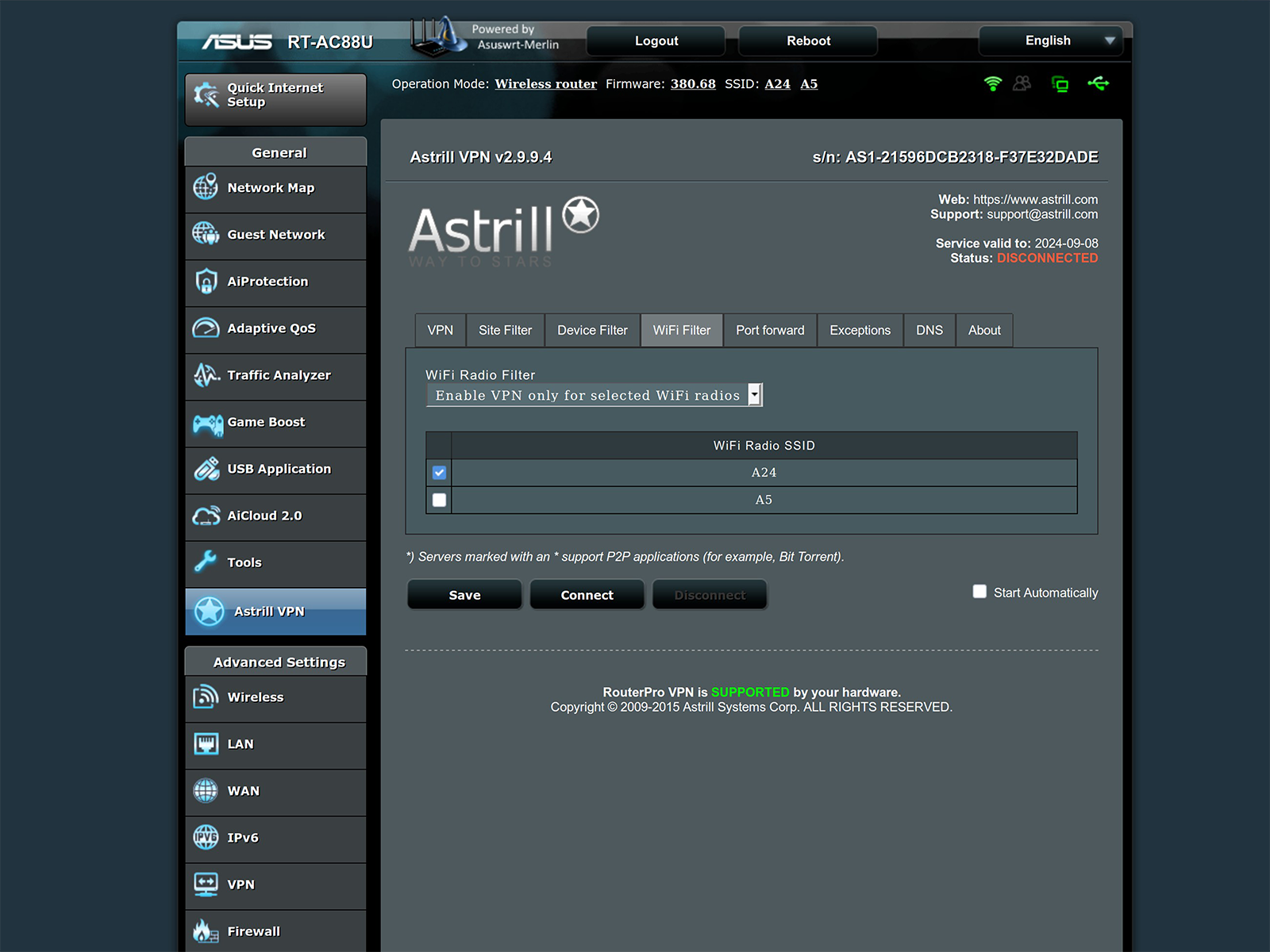
Task: Click the Game Boost gamepad icon
Action: tap(207, 424)
